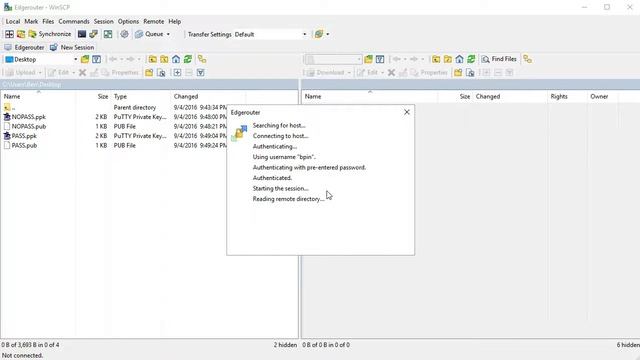The width and height of the screenshot is (640, 360).
Task: Click local Invert Selection icon
Action: click(200, 73)
